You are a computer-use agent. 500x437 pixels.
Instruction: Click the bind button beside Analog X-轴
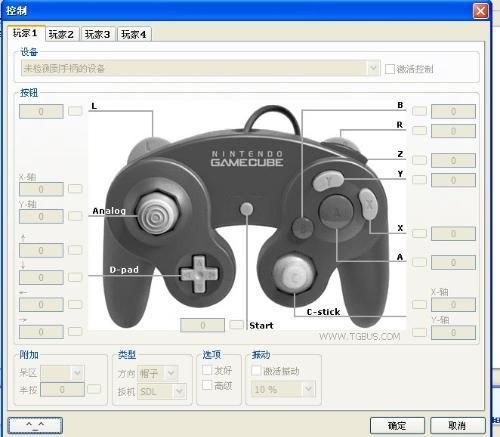(75, 189)
